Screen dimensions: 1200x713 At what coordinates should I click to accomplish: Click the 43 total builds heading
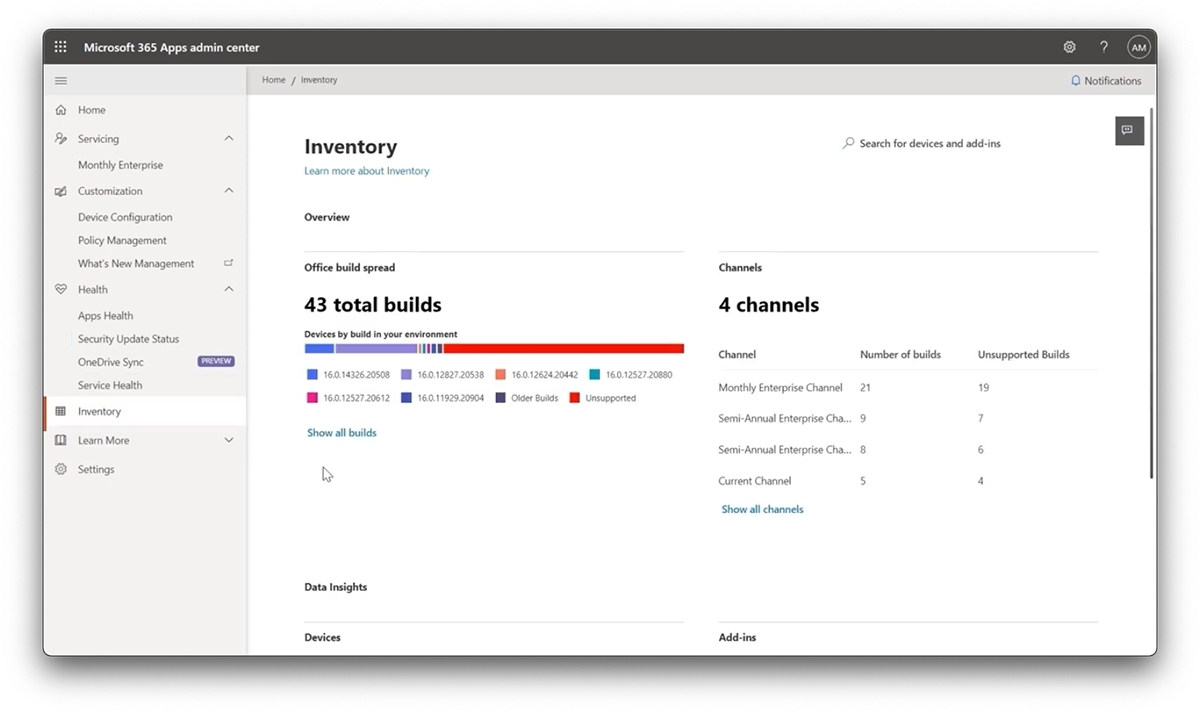tap(373, 305)
